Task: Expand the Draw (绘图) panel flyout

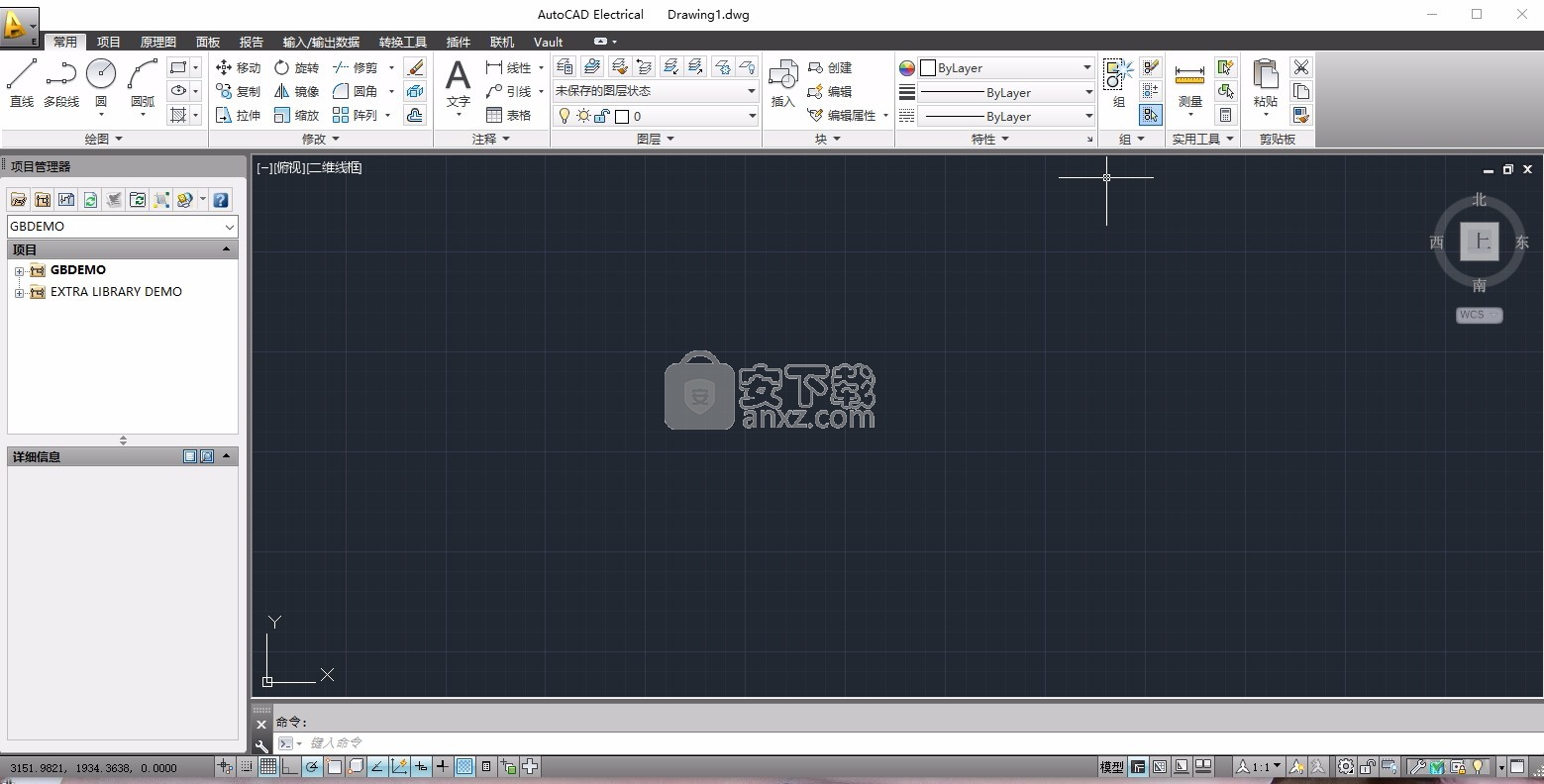Action: click(103, 139)
